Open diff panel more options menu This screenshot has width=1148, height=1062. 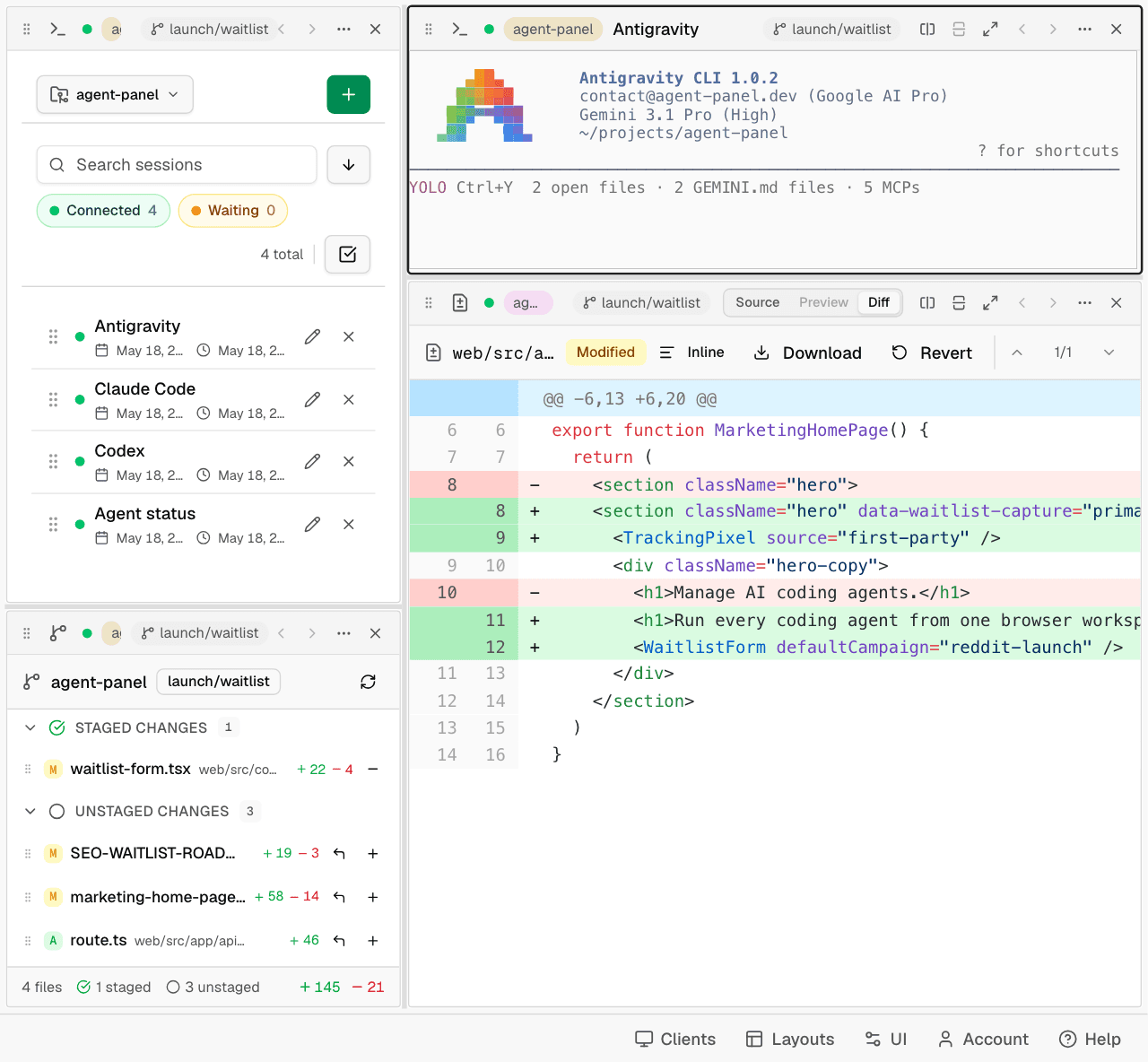pos(1084,302)
